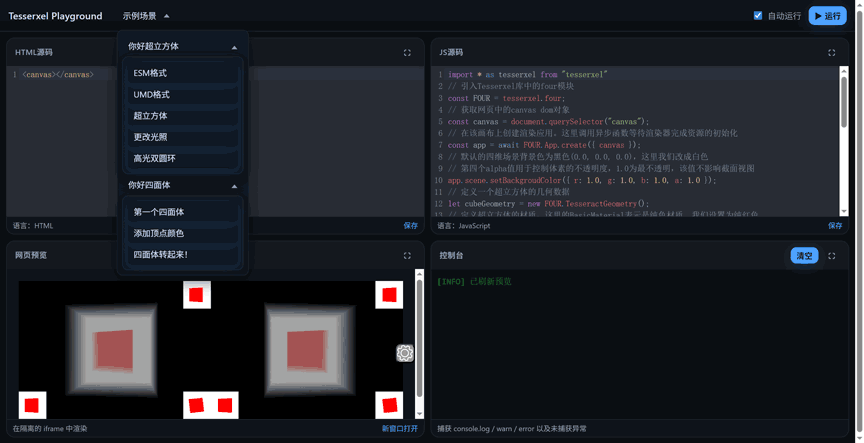Screen dimensions: 864x443
Task: Open the 第一个四面体 example
Action: pyautogui.click(x=183, y=212)
